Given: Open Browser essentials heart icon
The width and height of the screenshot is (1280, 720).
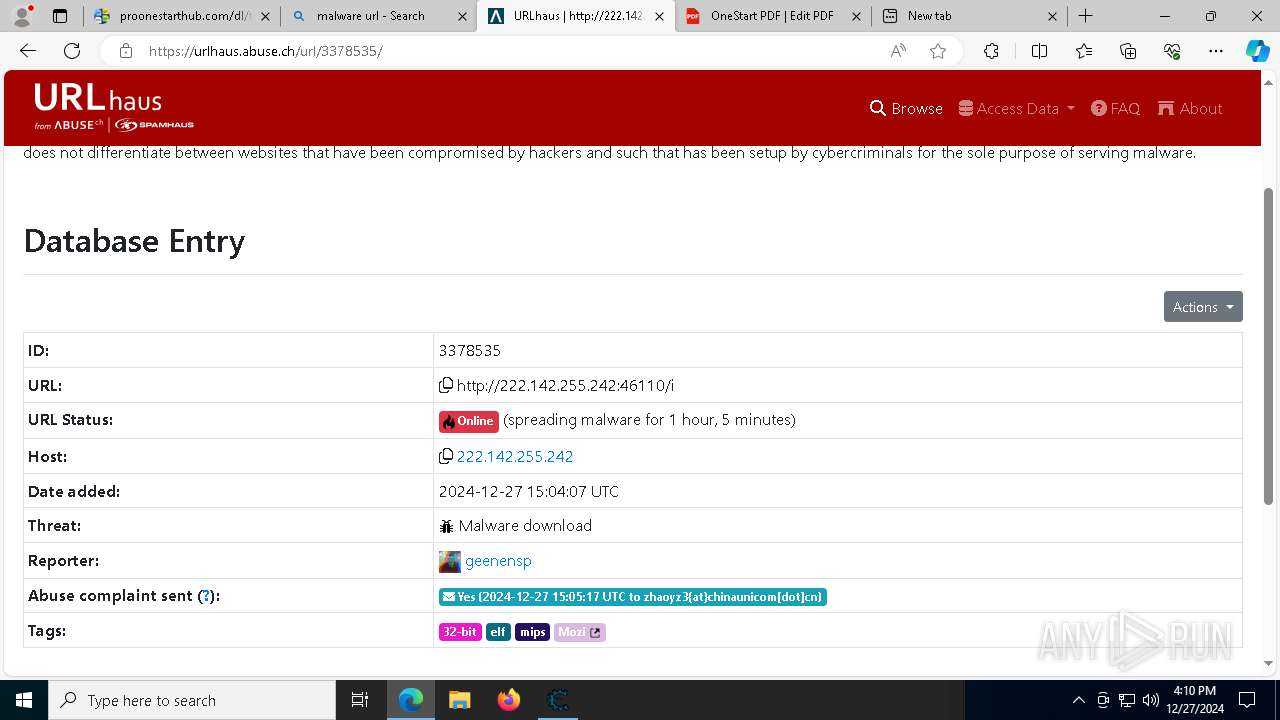Looking at the screenshot, I should coord(1172,51).
